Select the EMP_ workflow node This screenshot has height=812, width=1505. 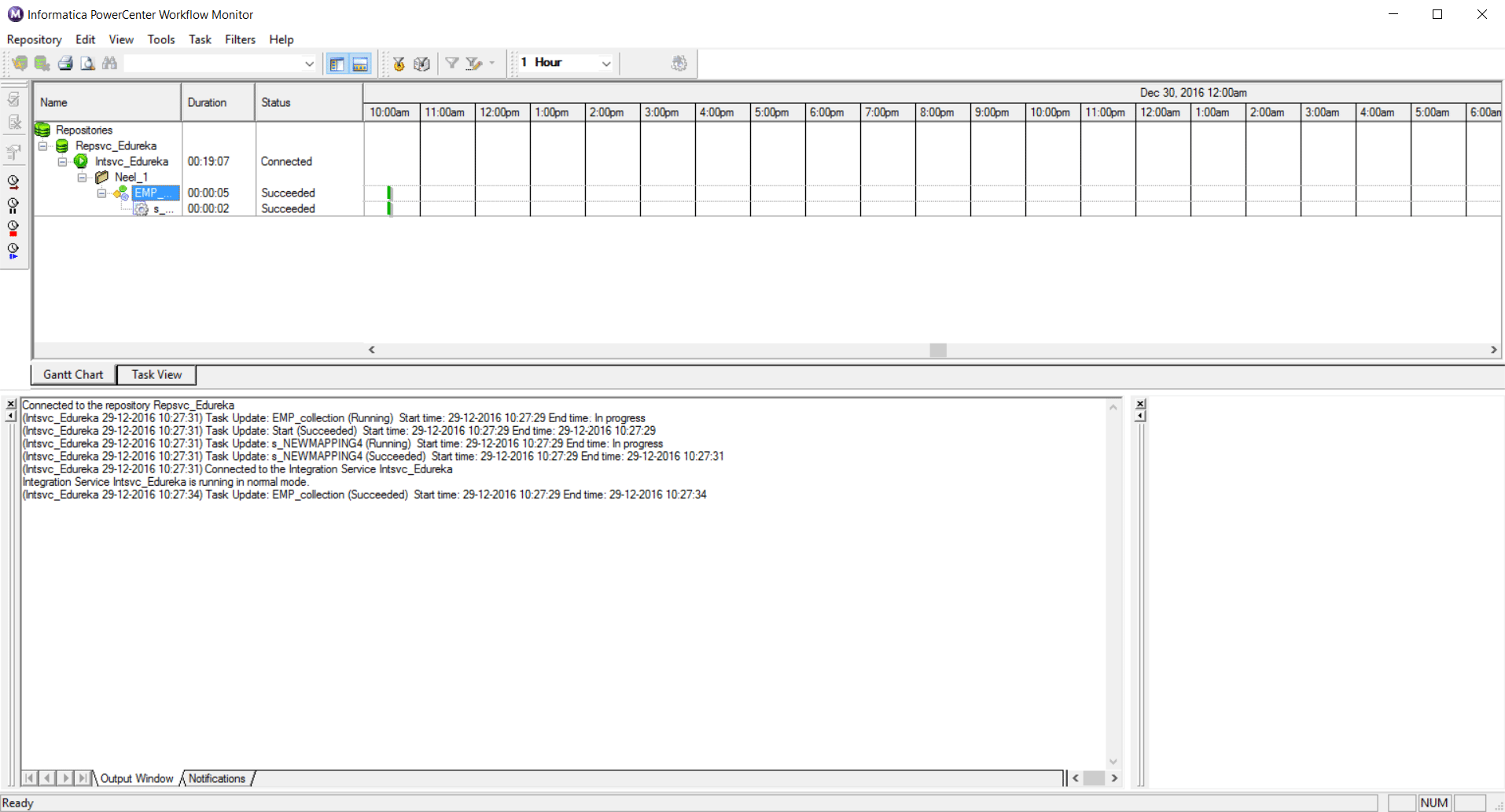coord(155,193)
